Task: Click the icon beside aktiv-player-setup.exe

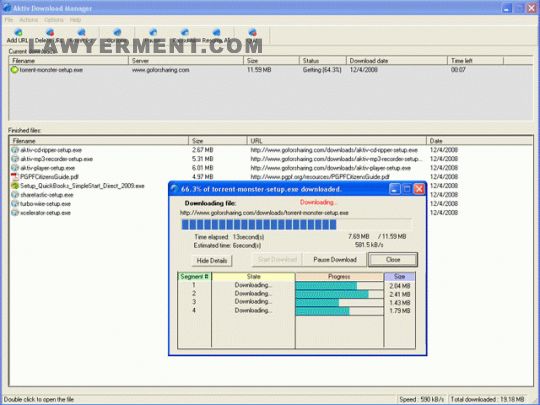Action: click(x=15, y=168)
